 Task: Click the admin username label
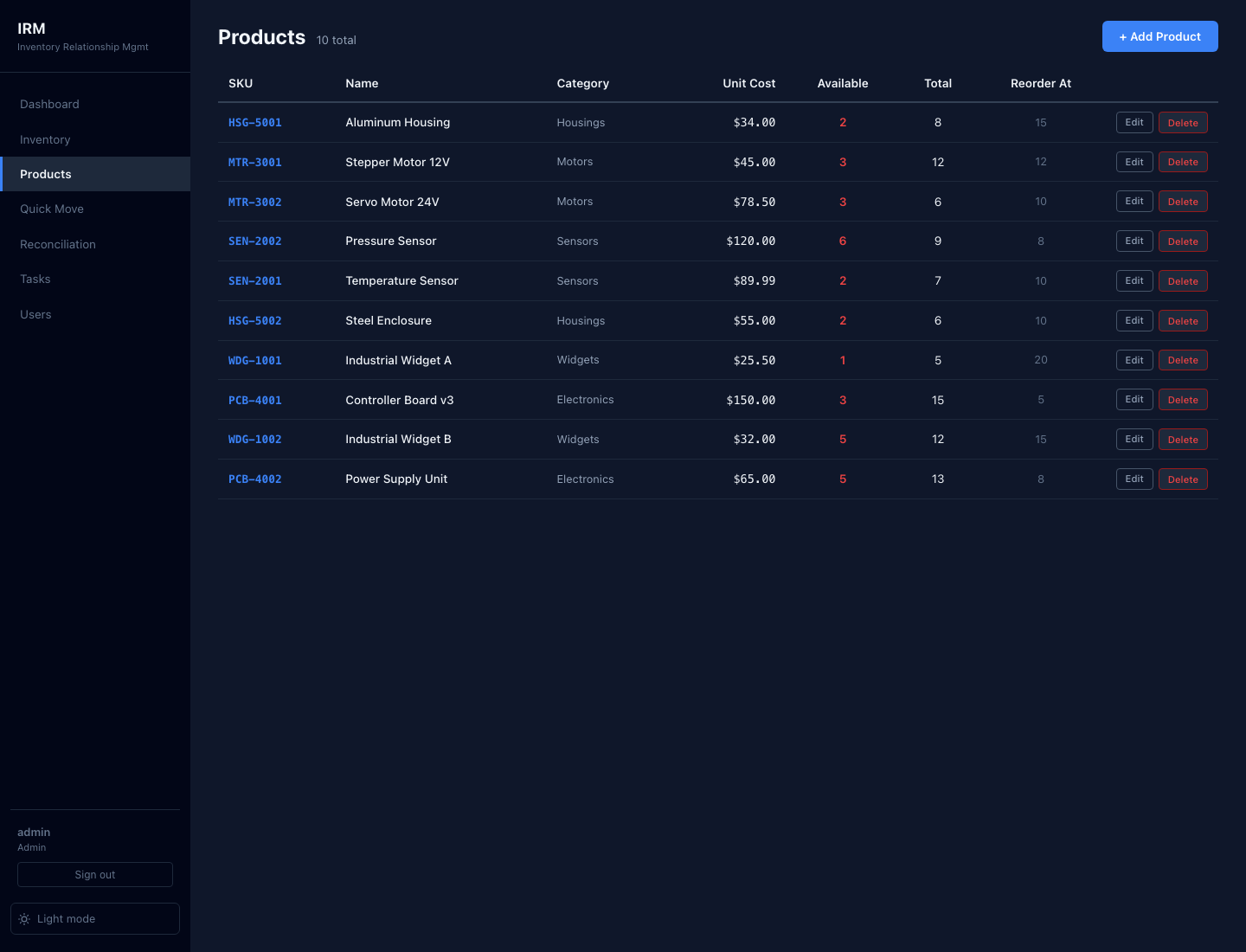(34, 832)
